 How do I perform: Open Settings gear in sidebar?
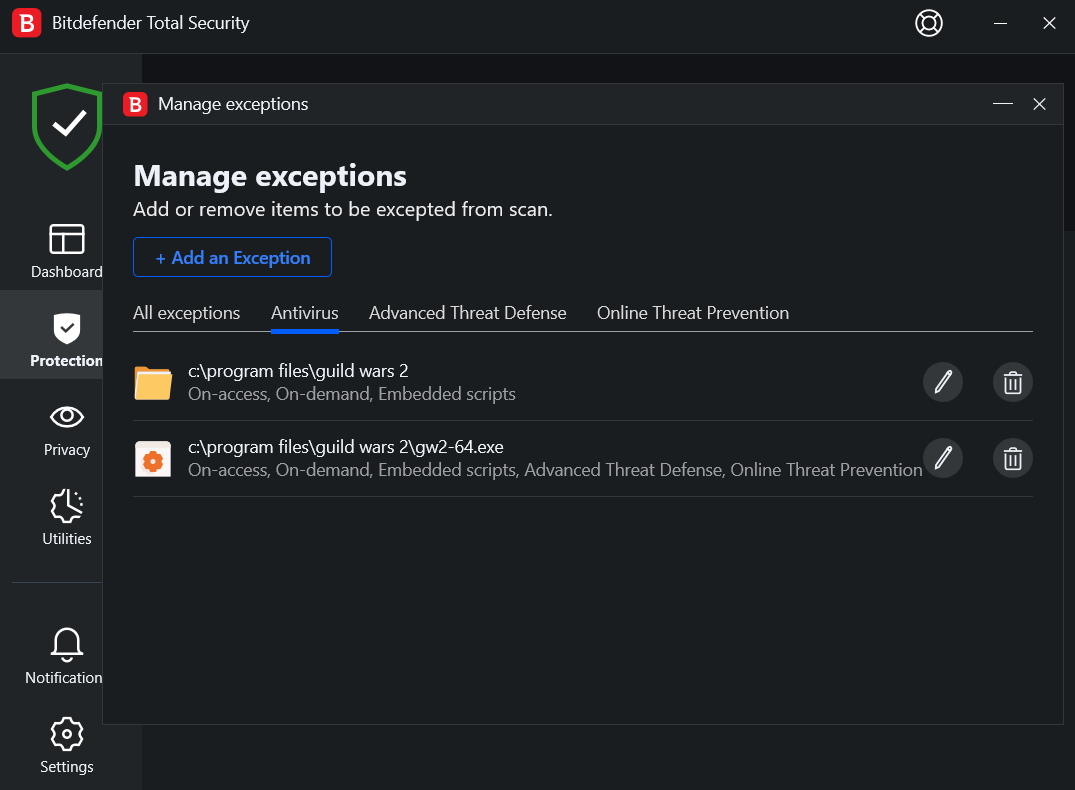click(x=67, y=745)
